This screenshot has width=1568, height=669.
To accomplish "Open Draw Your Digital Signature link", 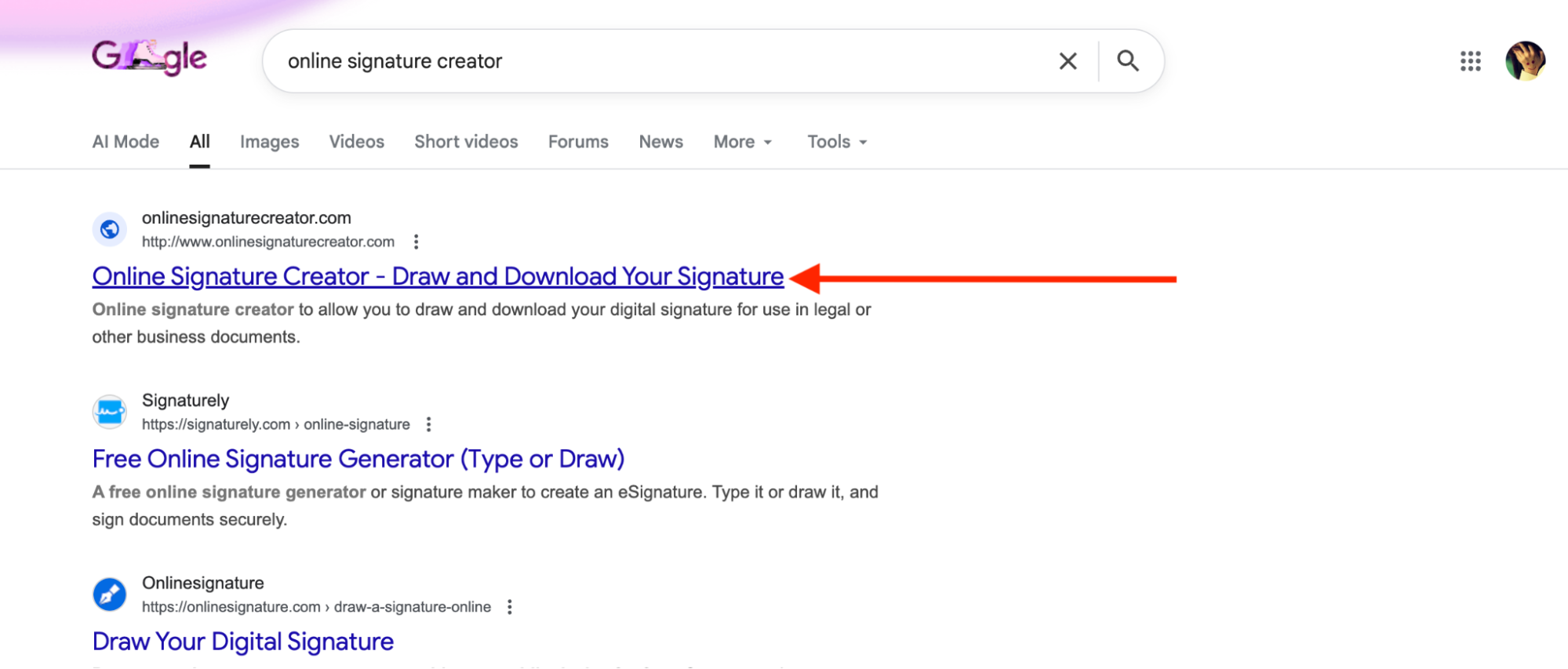I will (x=242, y=642).
